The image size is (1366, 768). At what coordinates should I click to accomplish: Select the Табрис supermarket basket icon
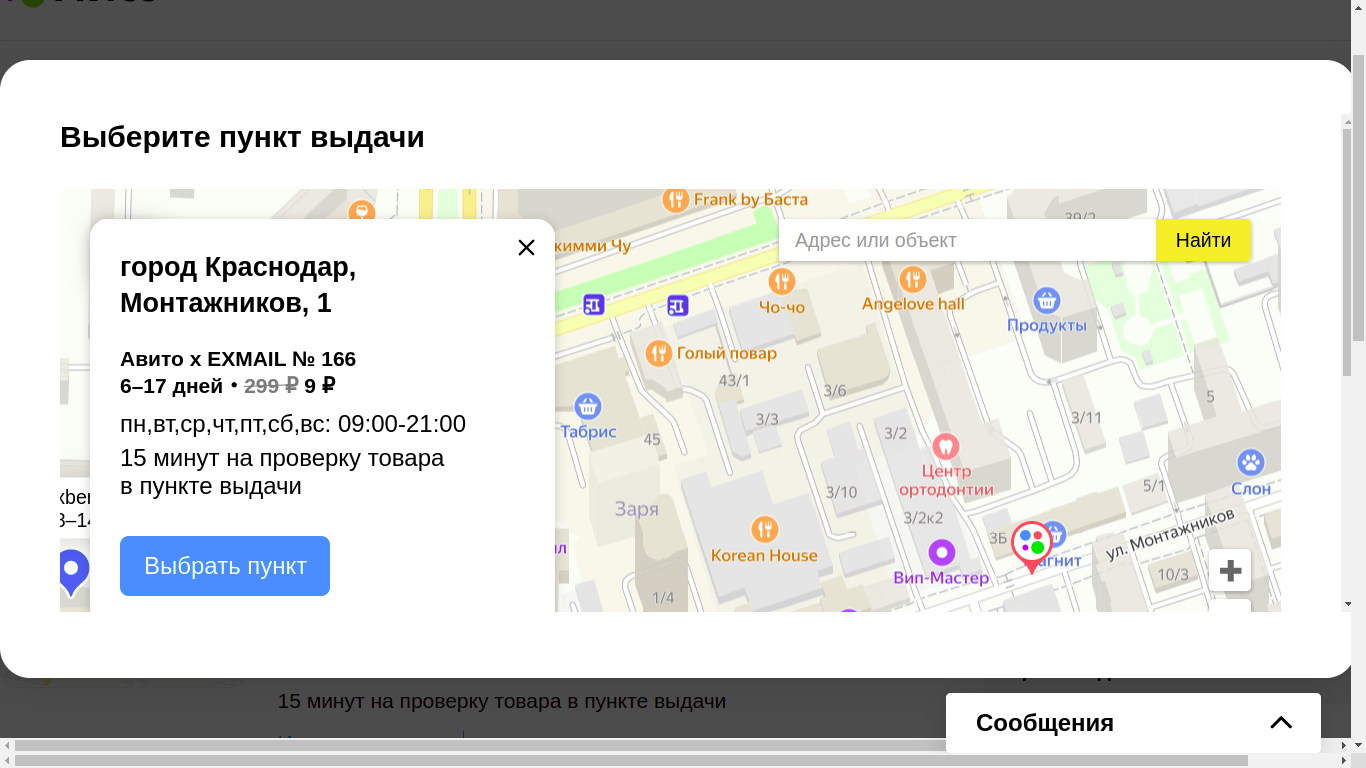[588, 406]
